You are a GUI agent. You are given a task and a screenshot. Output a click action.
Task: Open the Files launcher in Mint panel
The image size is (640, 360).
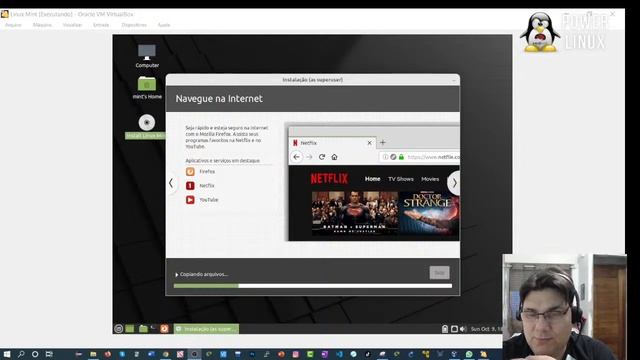pos(143,329)
